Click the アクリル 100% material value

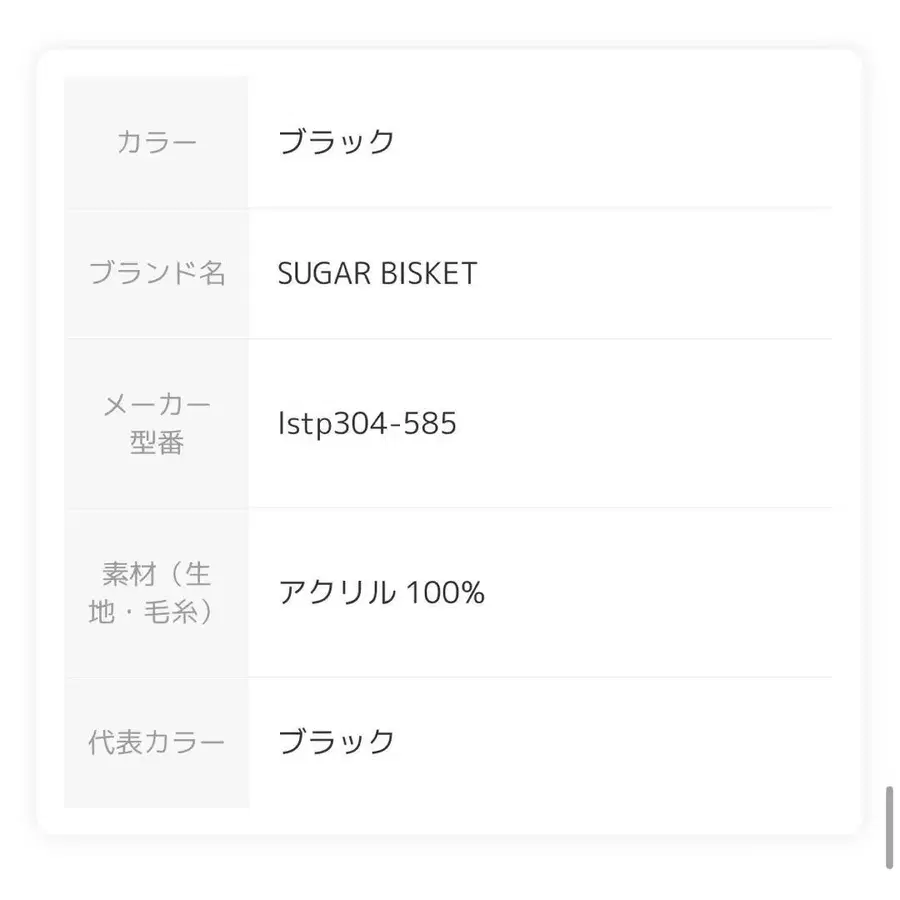(381, 593)
